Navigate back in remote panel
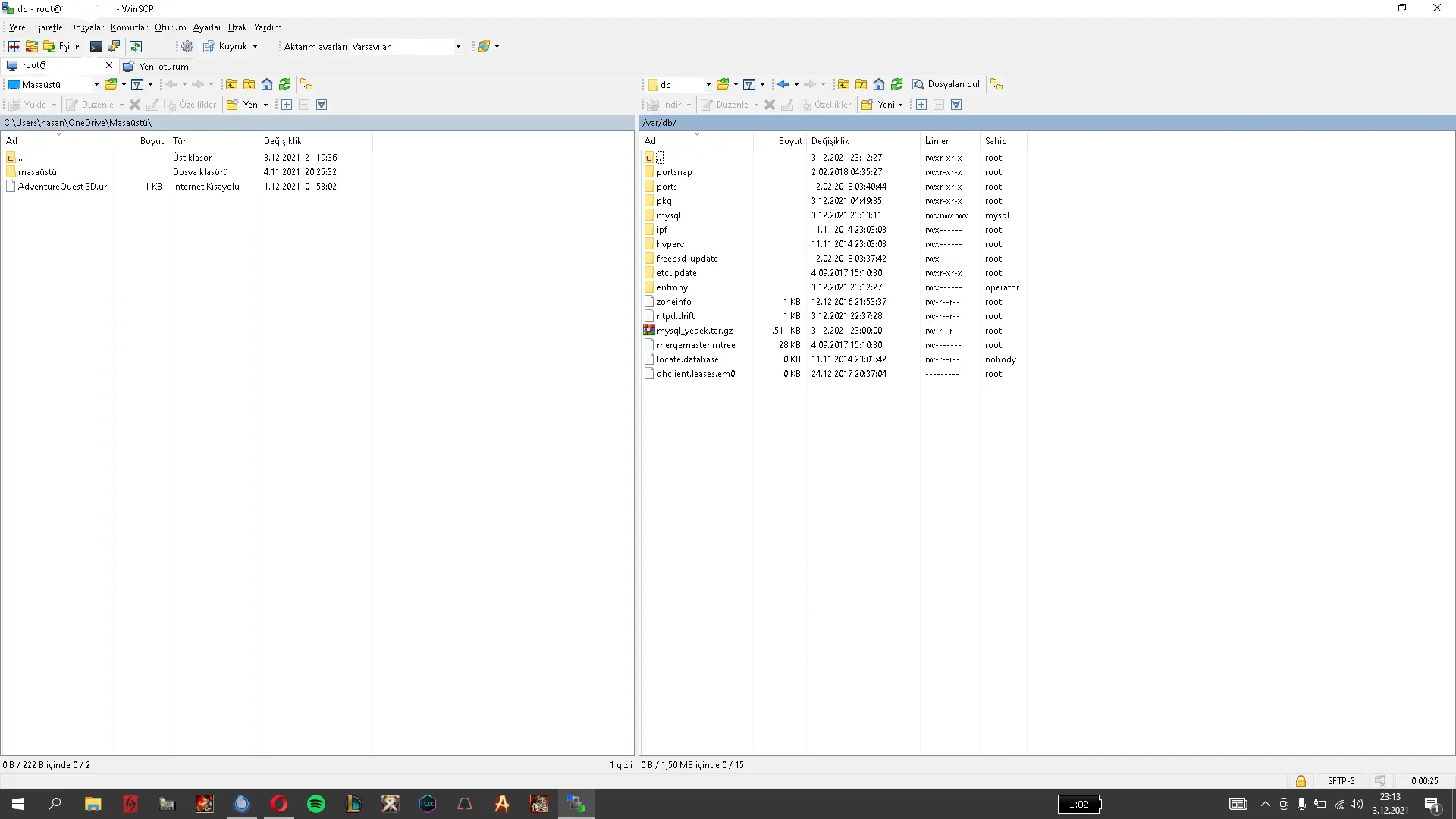Image resolution: width=1456 pixels, height=819 pixels. coord(783,84)
